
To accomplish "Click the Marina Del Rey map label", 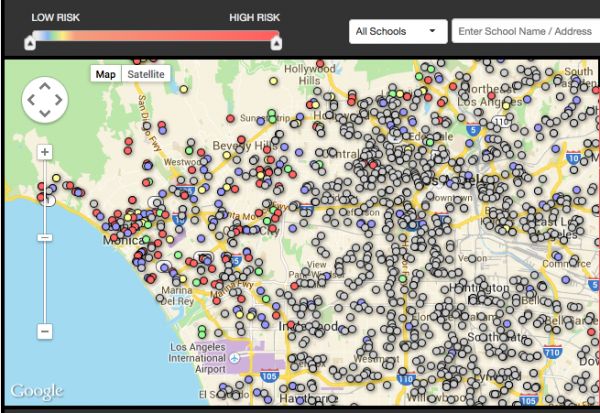I will tap(177, 295).
